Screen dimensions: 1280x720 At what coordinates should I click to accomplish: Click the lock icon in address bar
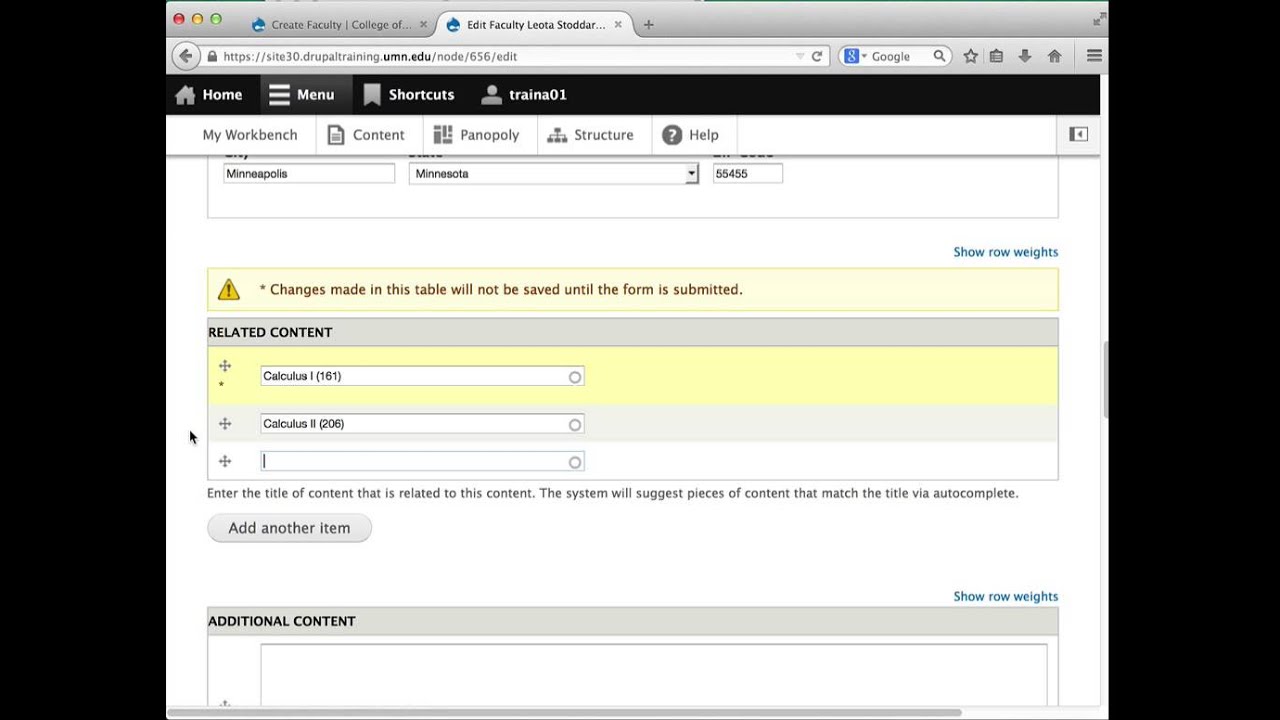coord(212,56)
